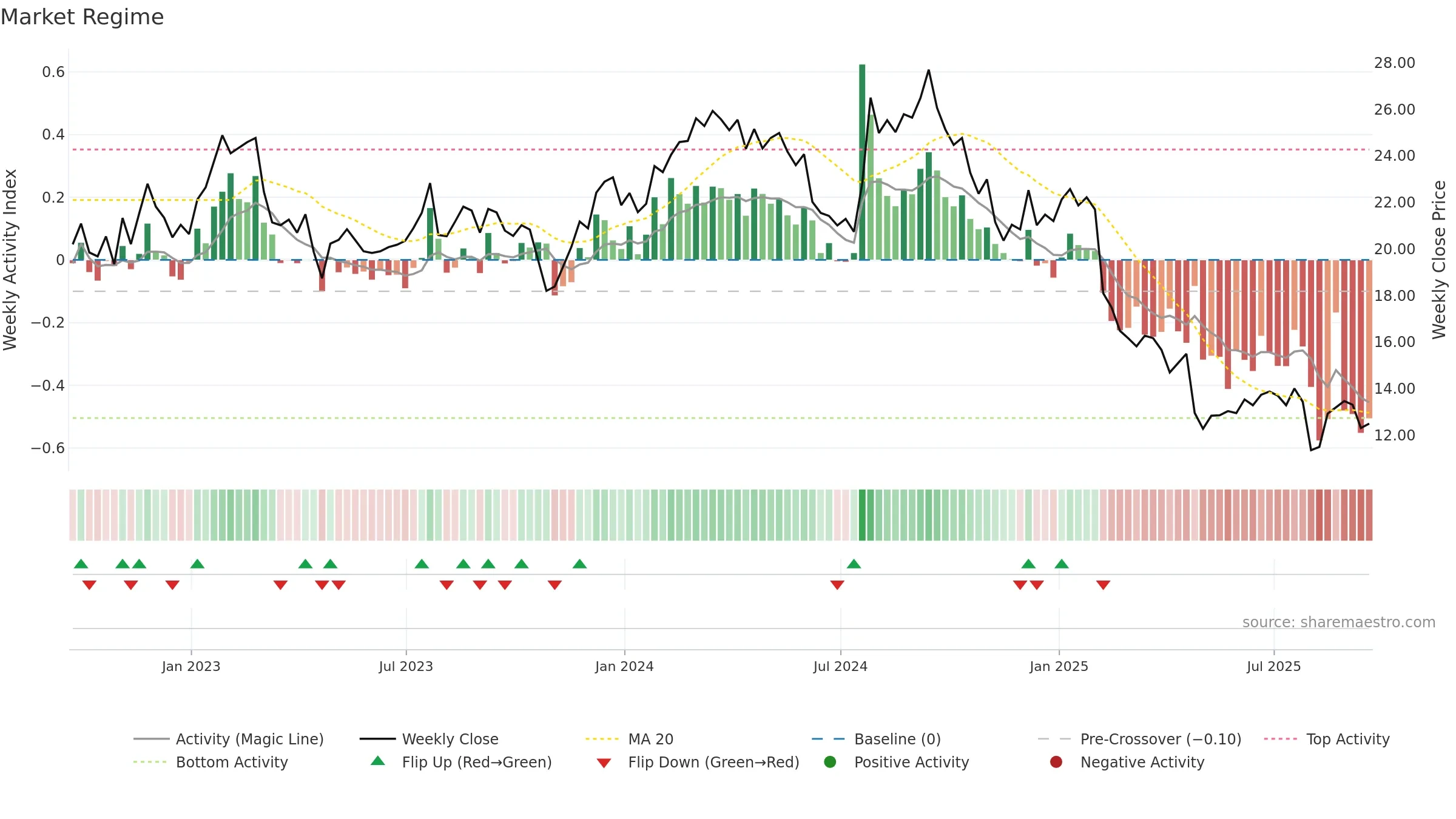Click the 0 activity axis tick

(60, 260)
